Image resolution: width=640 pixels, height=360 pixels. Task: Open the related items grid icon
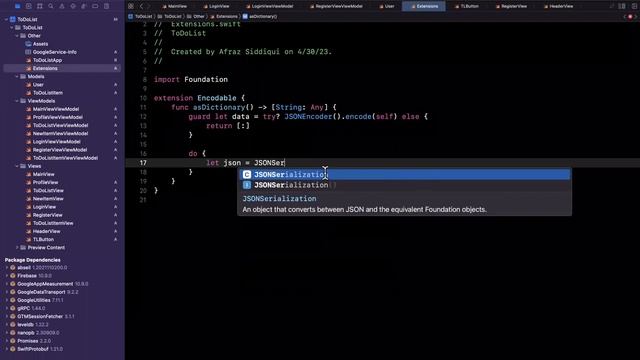pyautogui.click(x=131, y=6)
